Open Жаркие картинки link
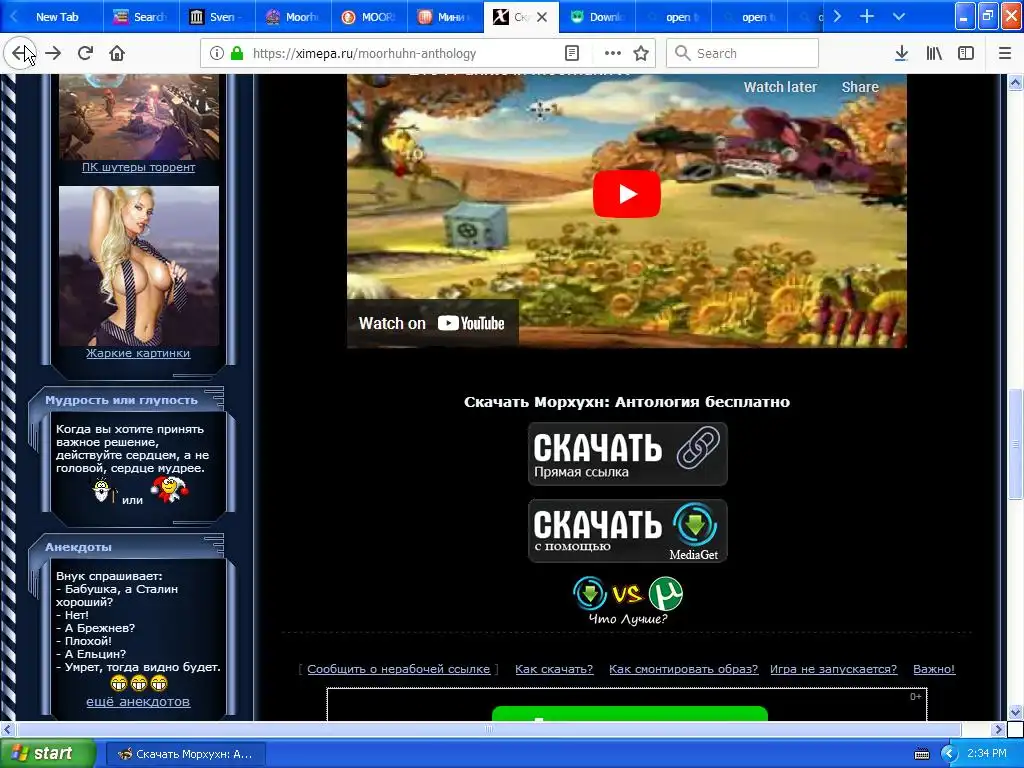Viewport: 1024px width, 768px height. pyautogui.click(x=138, y=353)
